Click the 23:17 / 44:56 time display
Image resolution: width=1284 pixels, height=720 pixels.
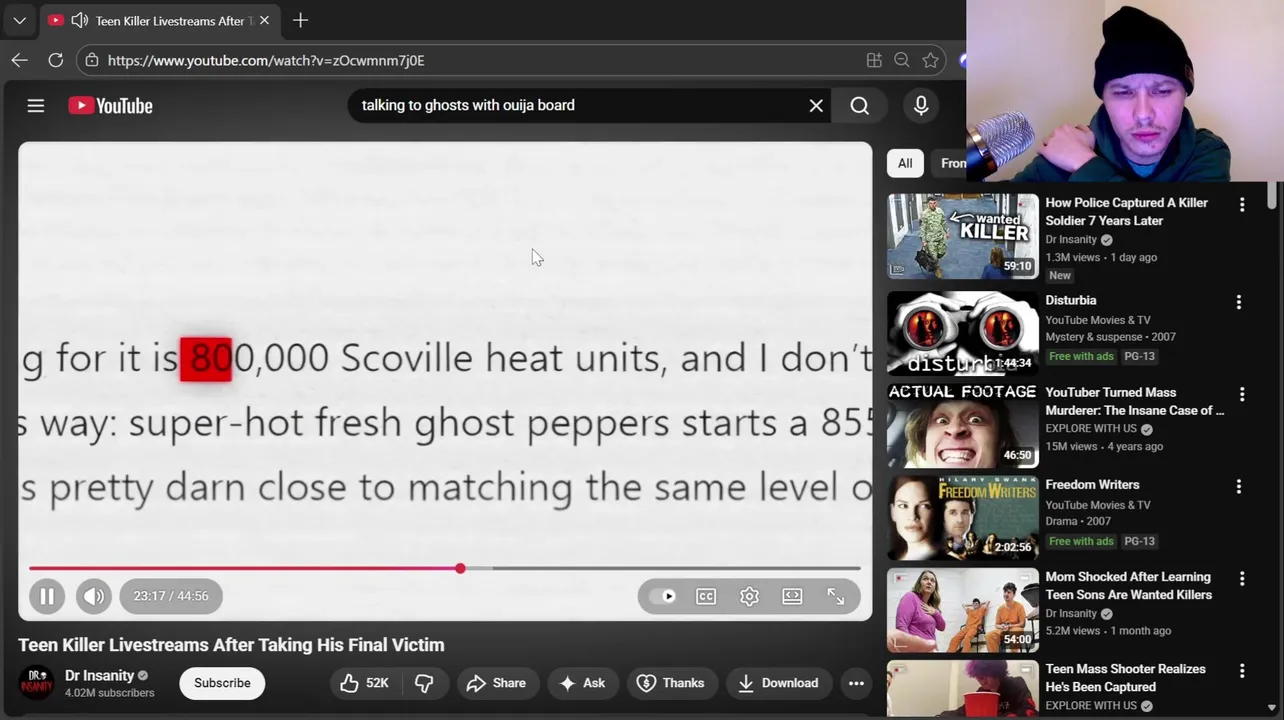pos(171,596)
